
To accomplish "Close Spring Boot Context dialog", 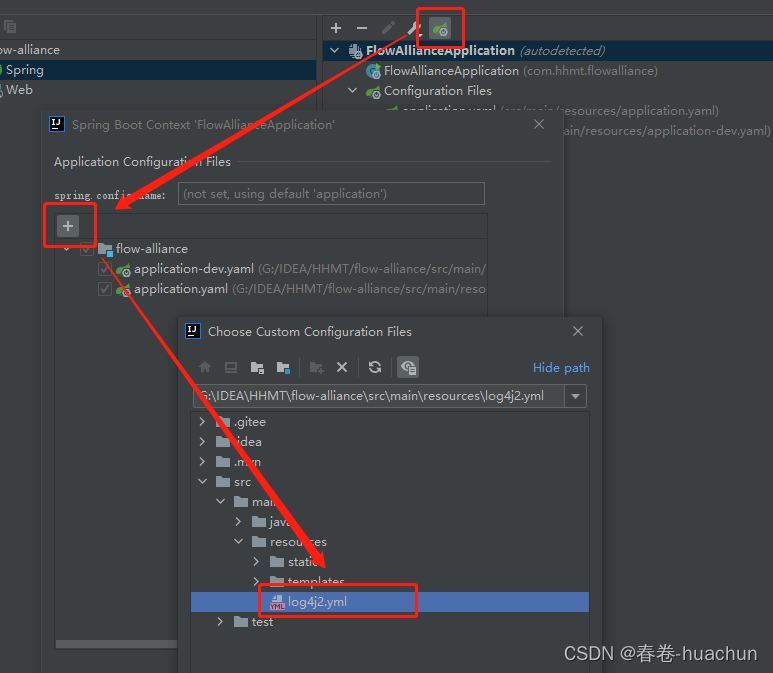I will tap(539, 124).
